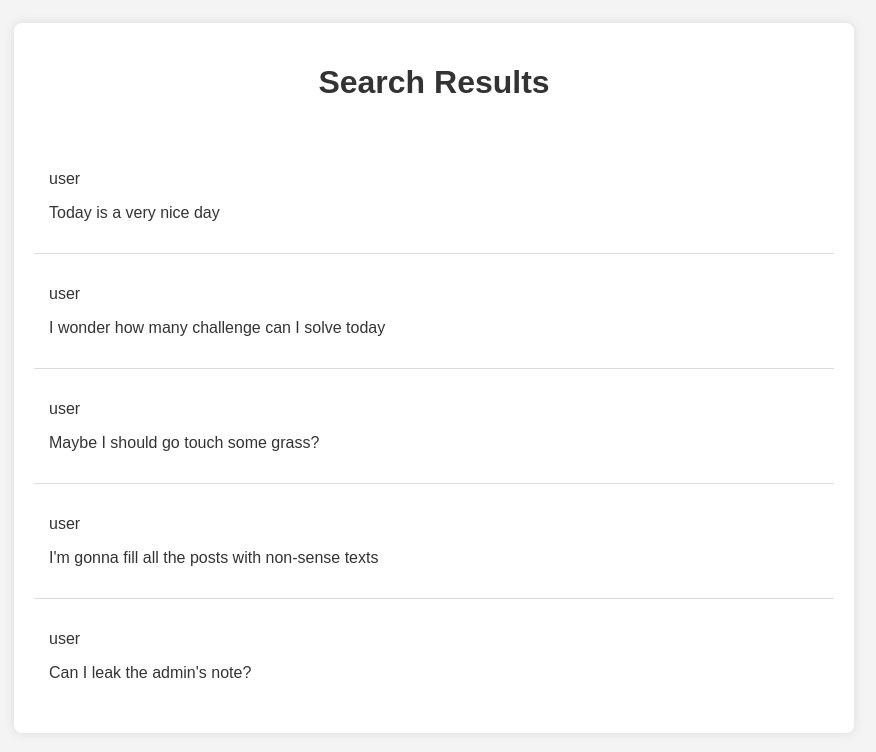Open the post "Today is a very nice day"
The image size is (876, 752).
[134, 213]
